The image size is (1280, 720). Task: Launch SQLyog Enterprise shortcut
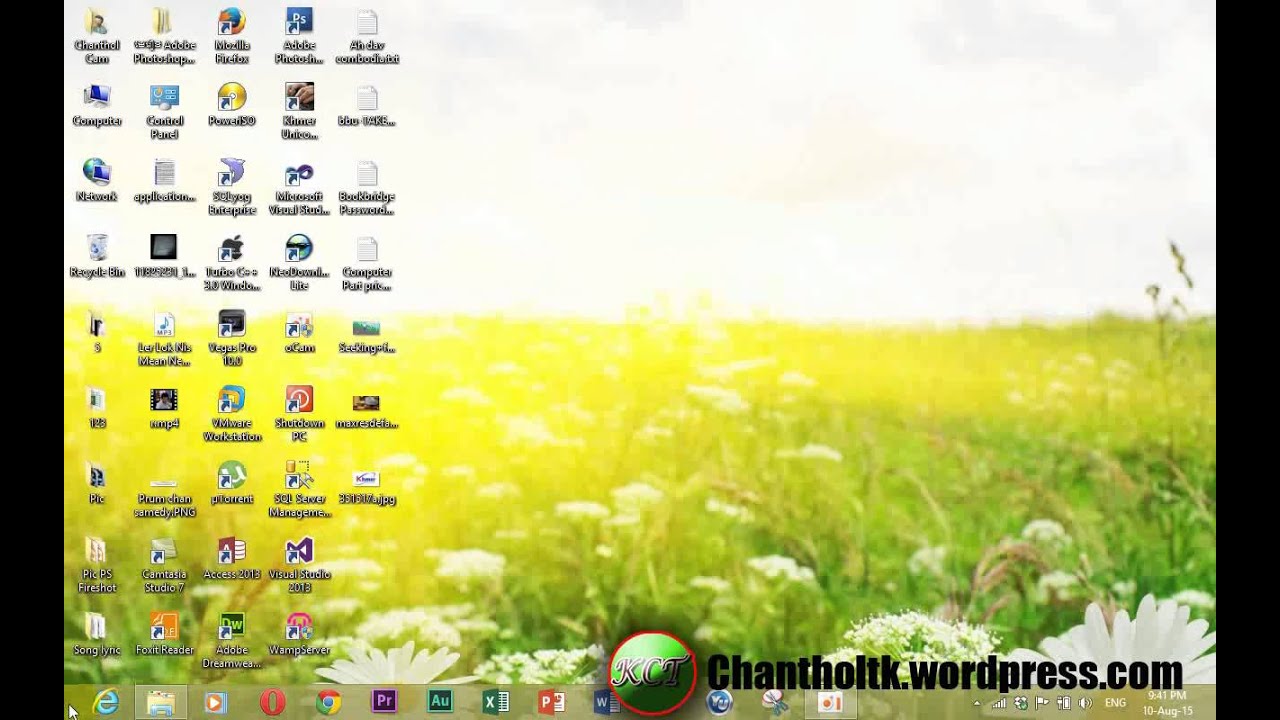(232, 187)
